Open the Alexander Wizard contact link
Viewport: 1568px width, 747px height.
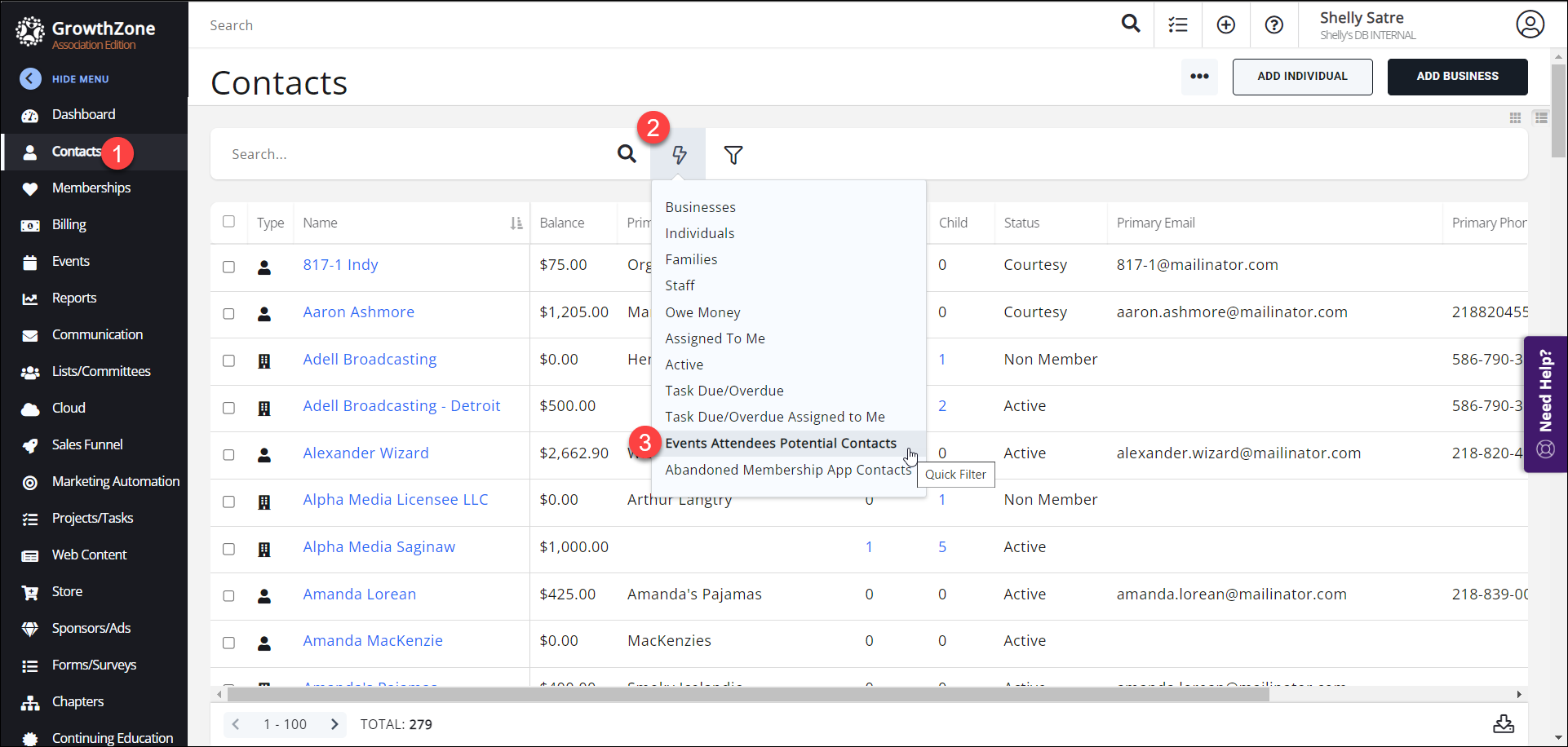tap(365, 453)
